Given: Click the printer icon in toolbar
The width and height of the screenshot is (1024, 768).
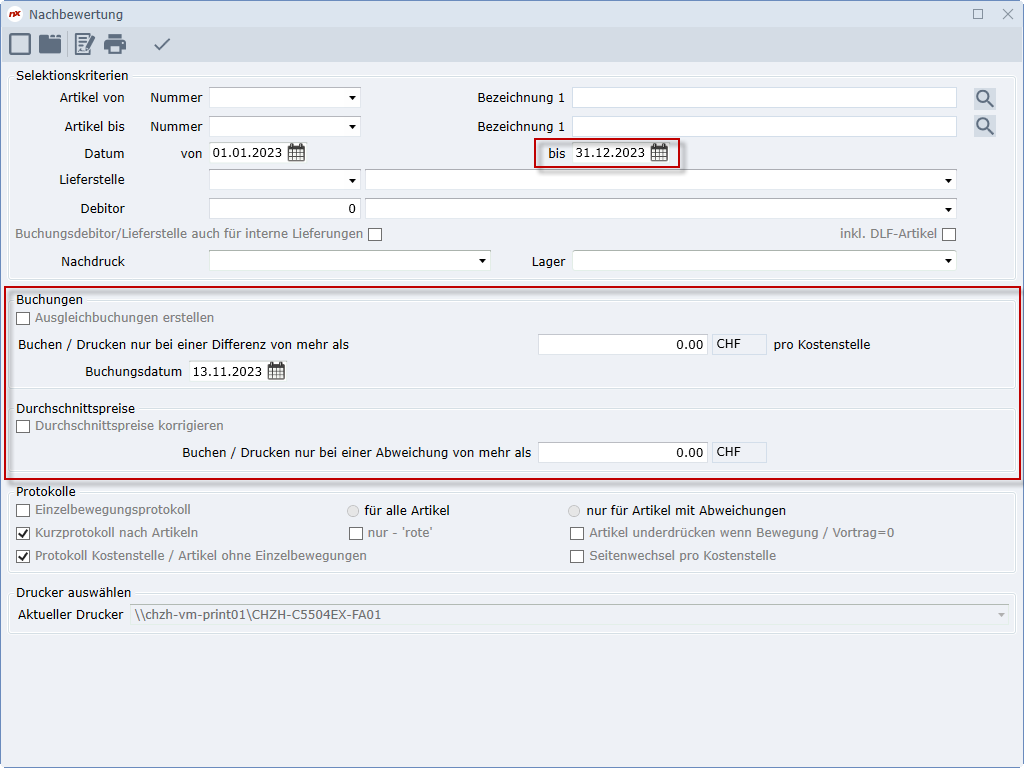Looking at the screenshot, I should pos(115,44).
